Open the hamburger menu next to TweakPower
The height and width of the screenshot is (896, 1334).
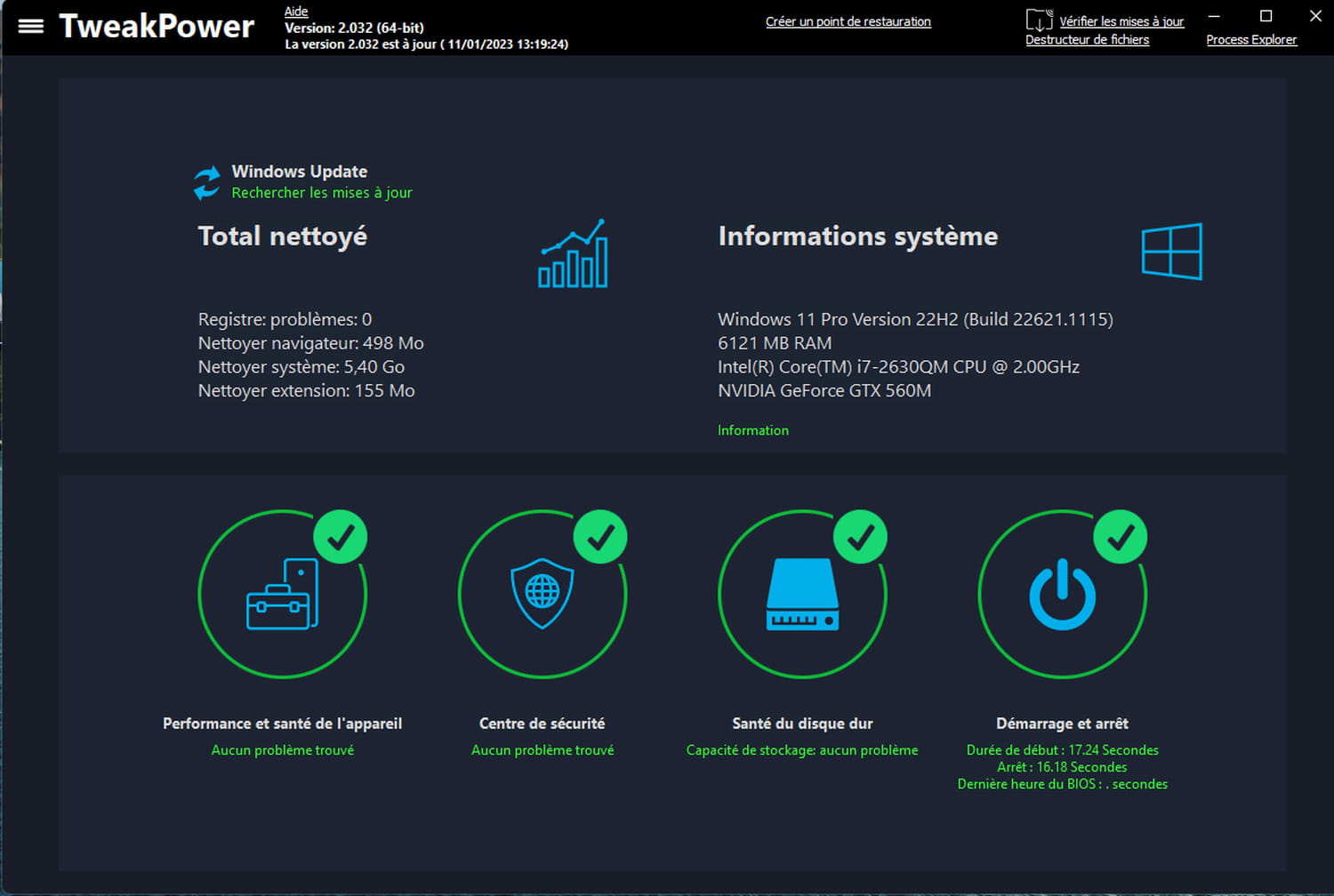tap(31, 26)
